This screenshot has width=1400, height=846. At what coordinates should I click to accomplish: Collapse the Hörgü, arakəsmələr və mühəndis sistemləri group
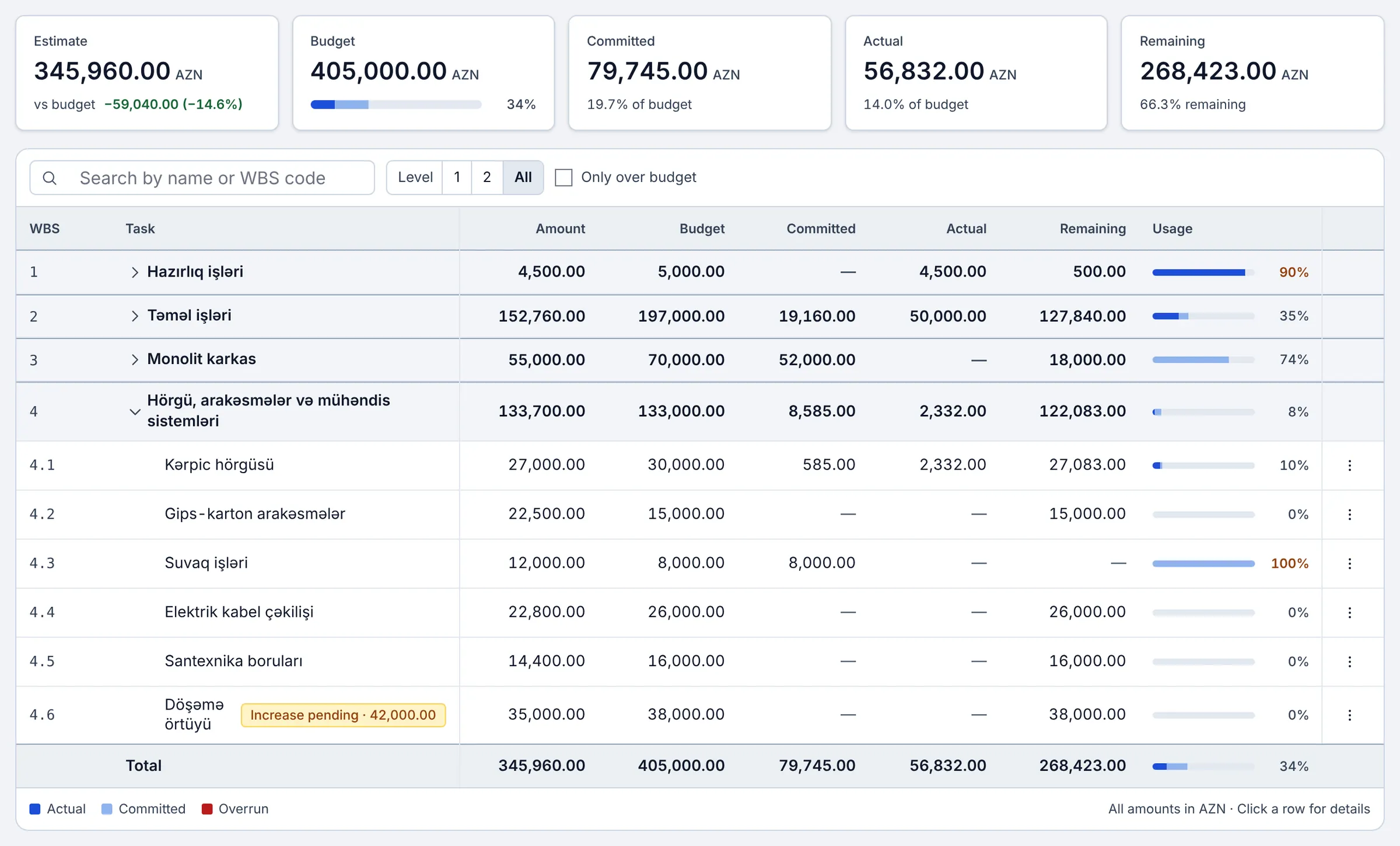click(135, 411)
